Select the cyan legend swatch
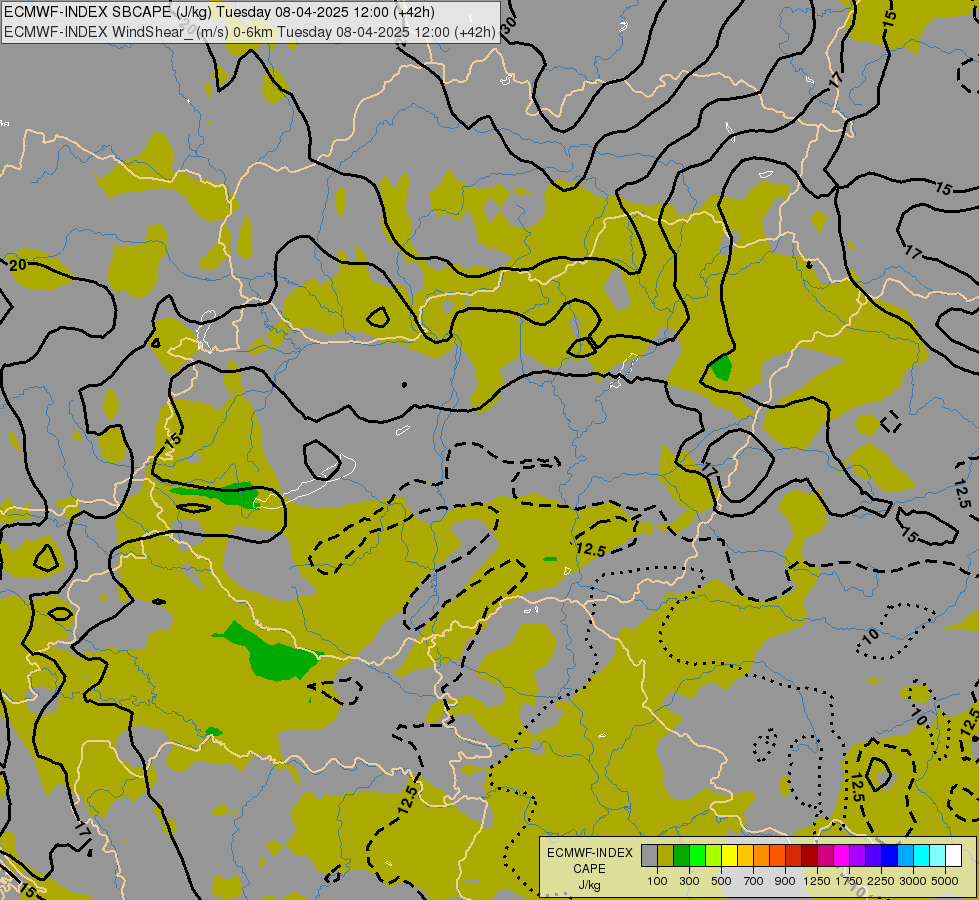 point(922,855)
